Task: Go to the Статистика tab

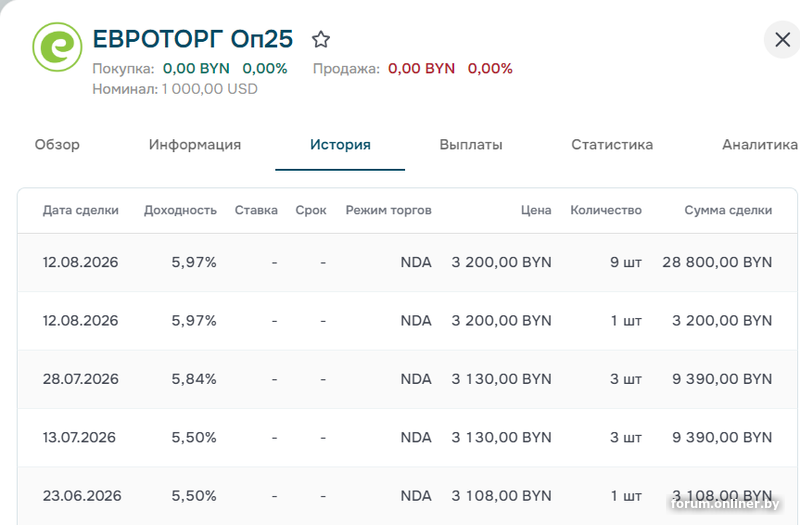Action: coord(612,144)
